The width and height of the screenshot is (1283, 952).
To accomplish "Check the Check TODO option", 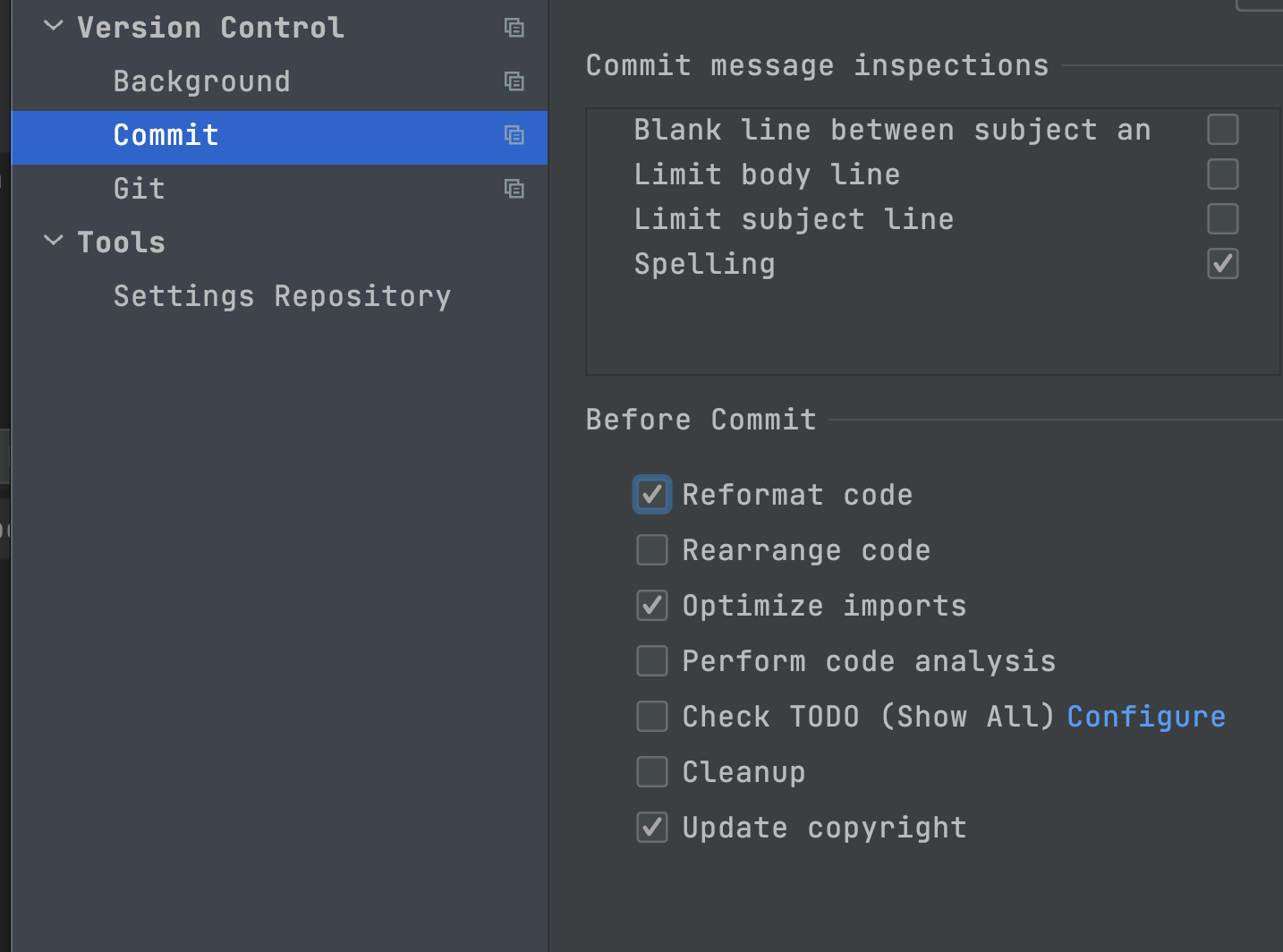I will pos(652,716).
